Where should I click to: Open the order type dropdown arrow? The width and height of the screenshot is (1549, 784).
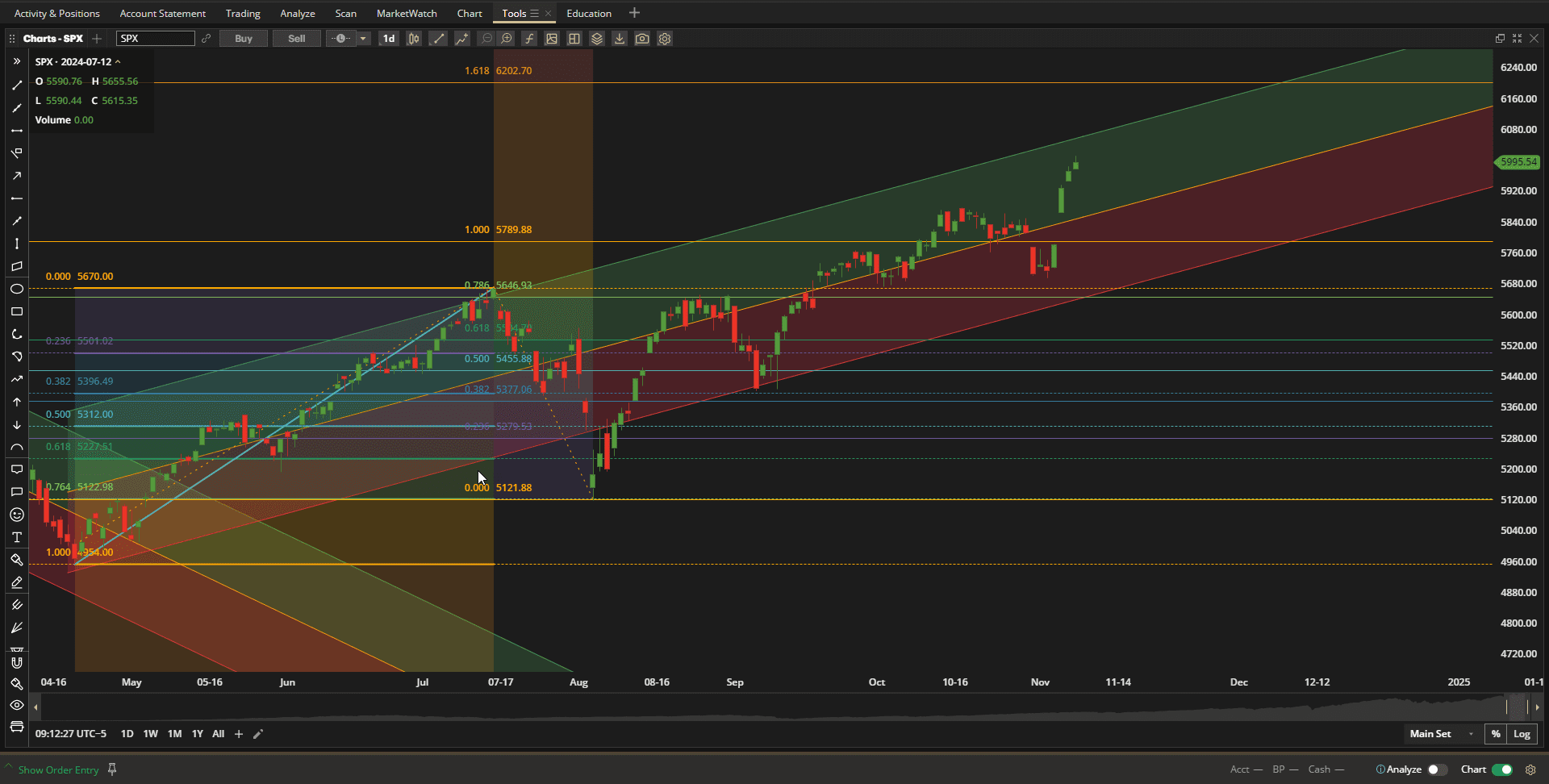click(x=364, y=39)
